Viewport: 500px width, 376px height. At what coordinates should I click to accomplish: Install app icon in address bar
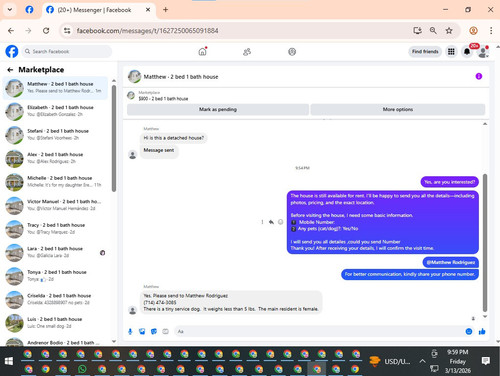click(x=417, y=31)
